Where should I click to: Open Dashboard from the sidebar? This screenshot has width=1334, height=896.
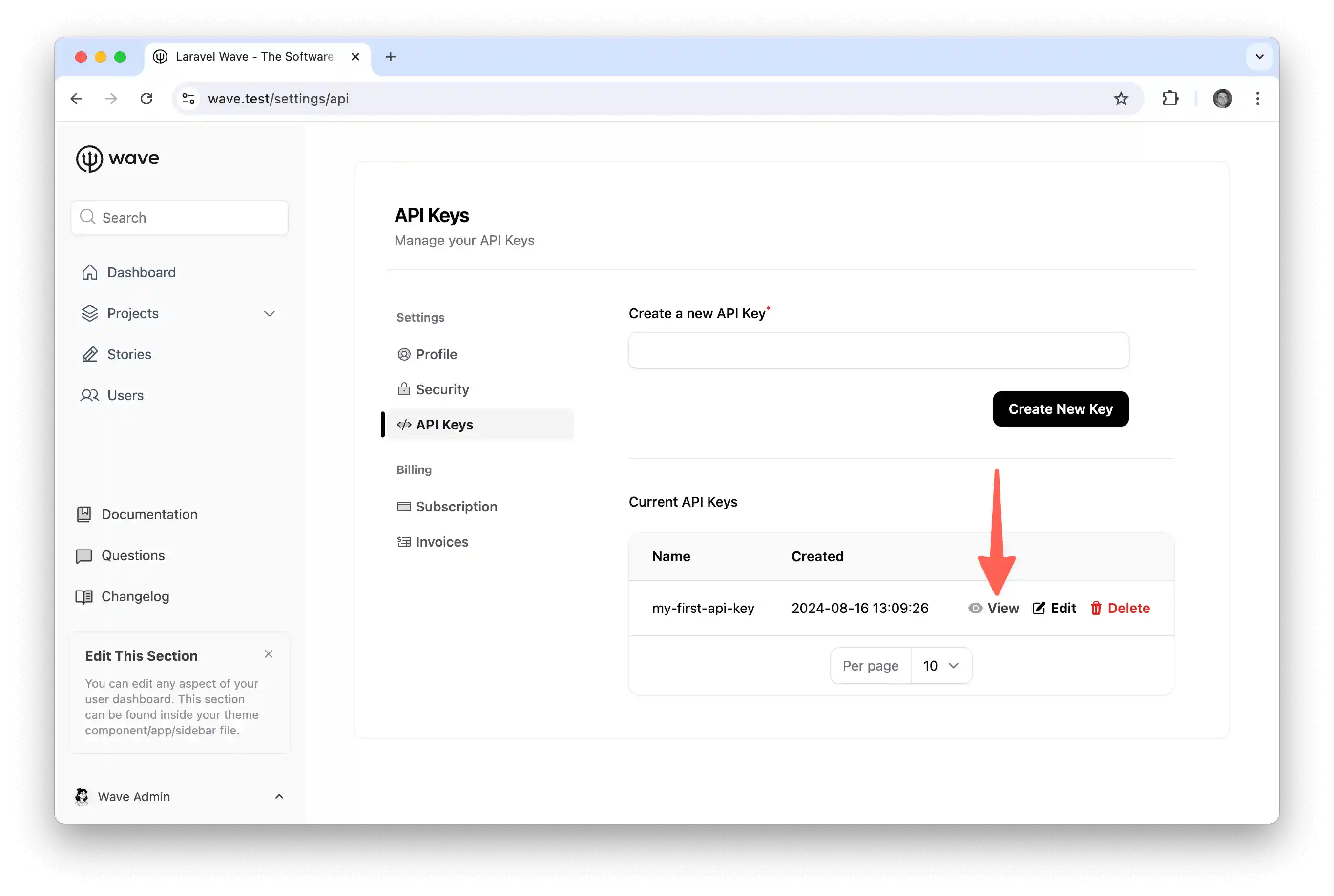coord(141,273)
